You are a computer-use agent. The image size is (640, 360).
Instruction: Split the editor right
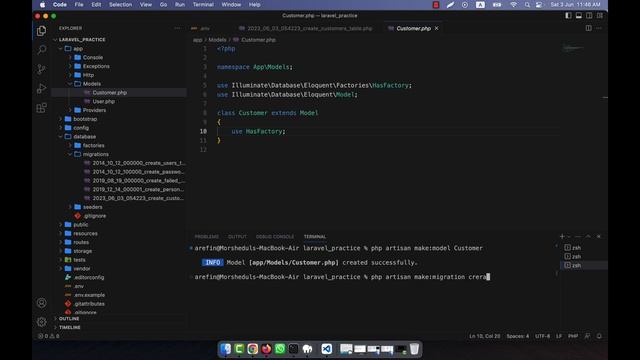(x=589, y=28)
